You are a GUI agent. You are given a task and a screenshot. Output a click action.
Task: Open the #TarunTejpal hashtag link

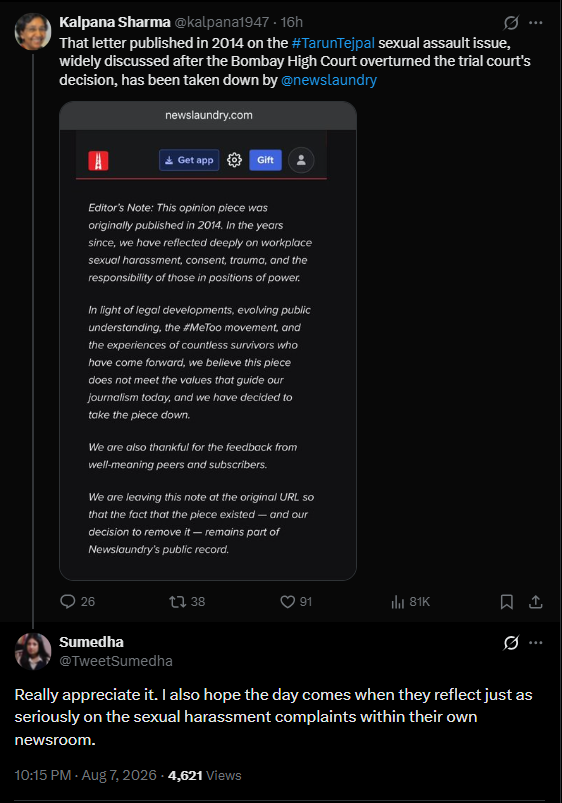(x=333, y=43)
